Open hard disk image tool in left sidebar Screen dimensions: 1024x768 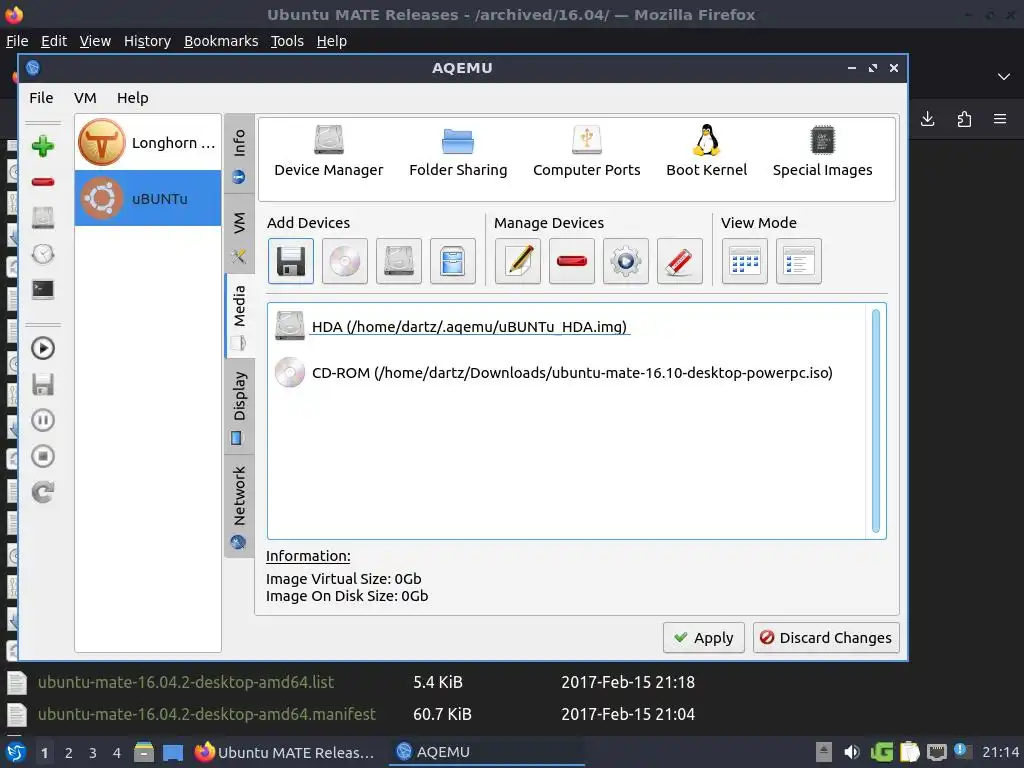click(x=43, y=217)
